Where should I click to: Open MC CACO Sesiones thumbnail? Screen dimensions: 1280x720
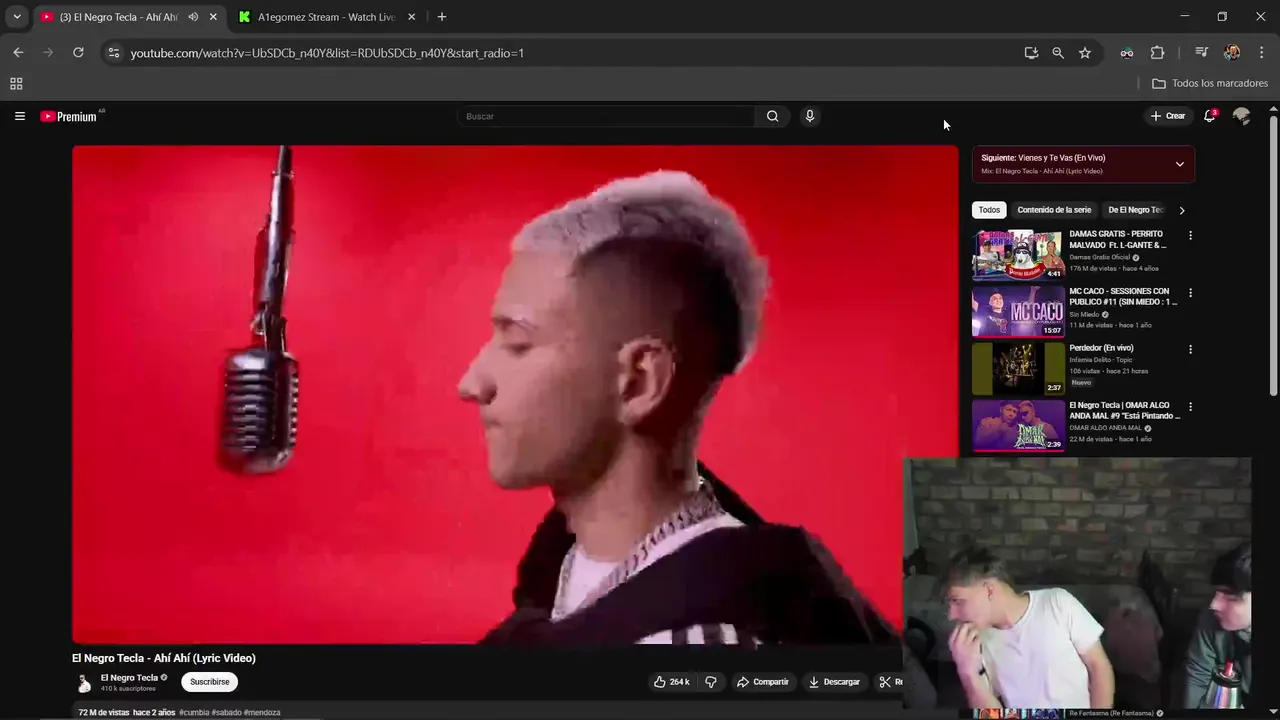[1018, 311]
